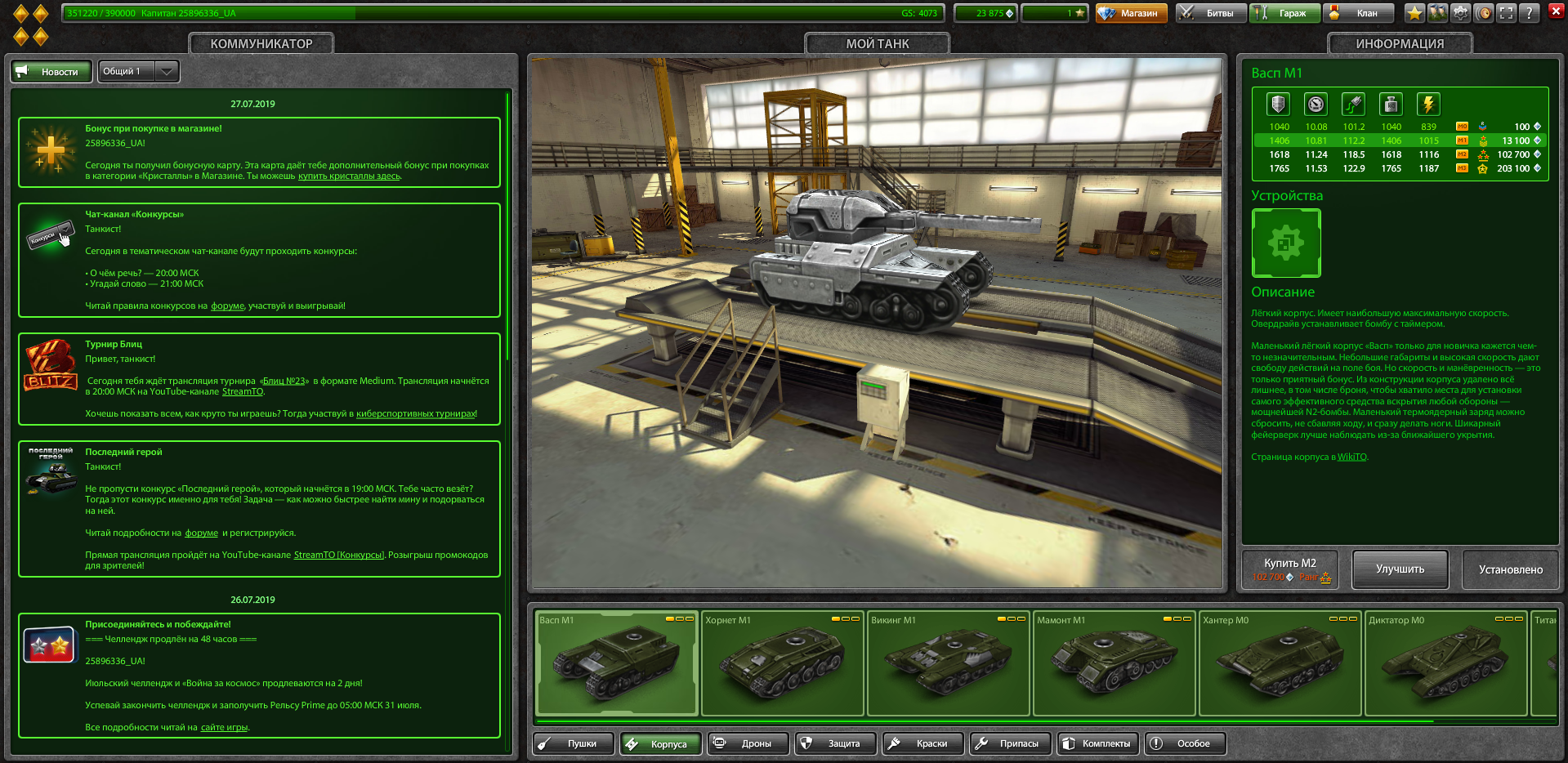Click the armor shield stat icon
This screenshot has height=763, width=1568.
click(1279, 105)
